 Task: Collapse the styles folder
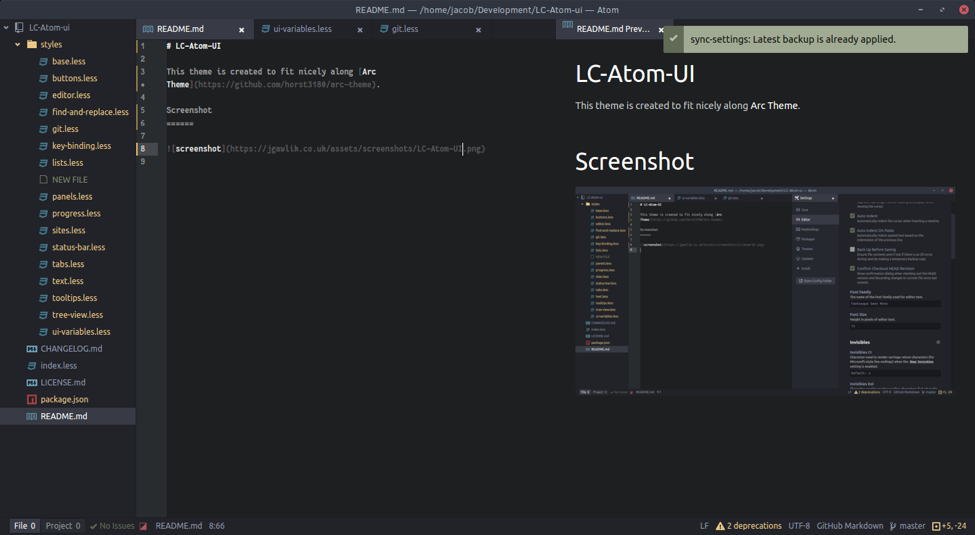(18, 45)
